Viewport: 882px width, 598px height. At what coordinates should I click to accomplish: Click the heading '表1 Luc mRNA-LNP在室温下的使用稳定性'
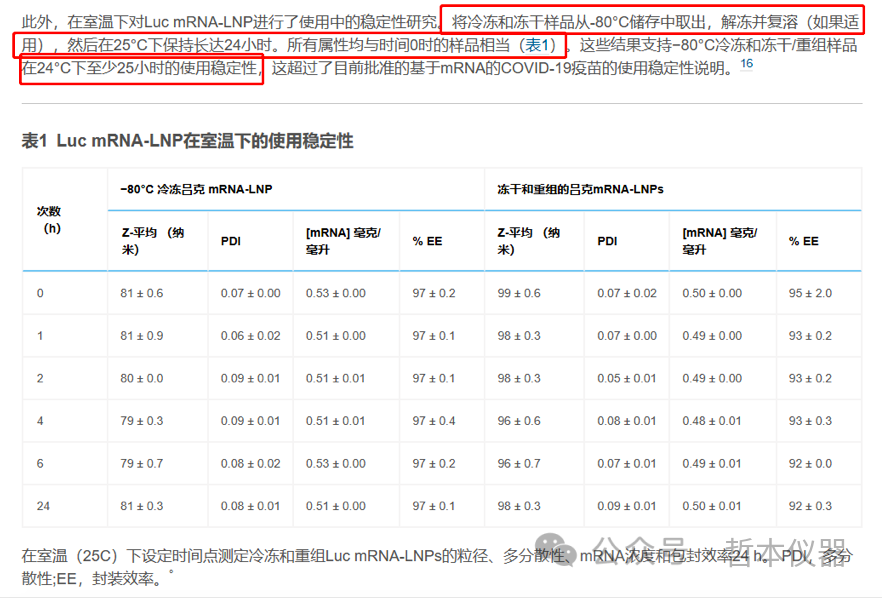point(187,141)
